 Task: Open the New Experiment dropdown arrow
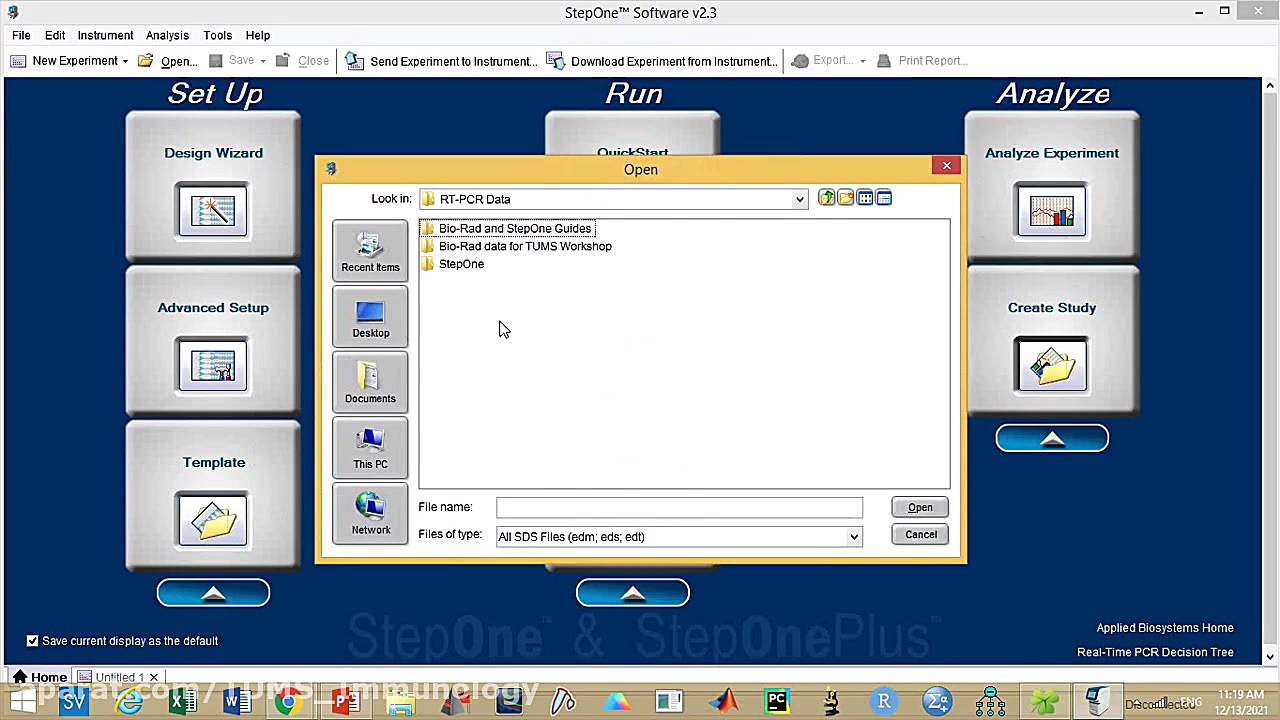[x=125, y=61]
